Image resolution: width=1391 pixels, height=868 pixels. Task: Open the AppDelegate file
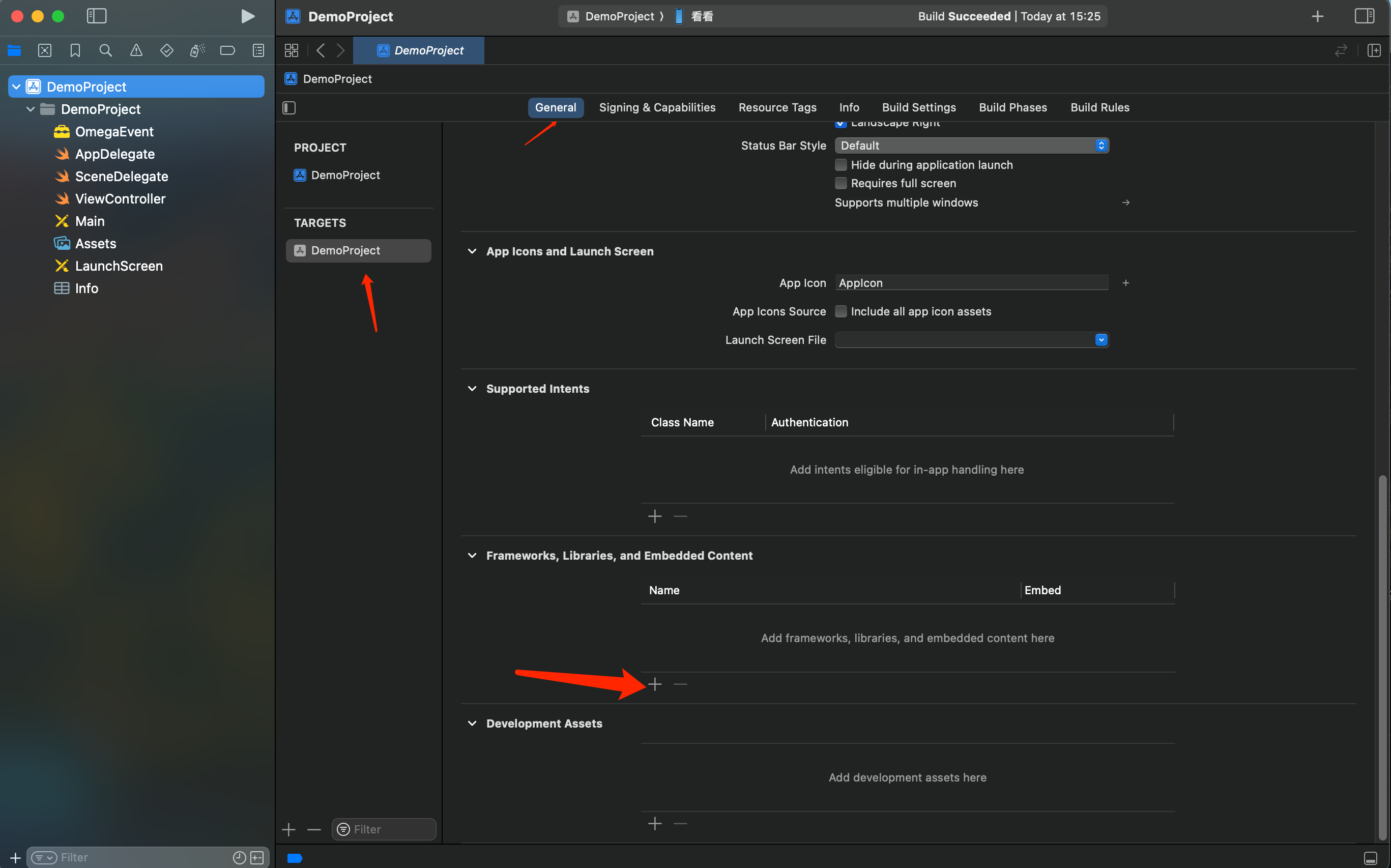click(115, 154)
